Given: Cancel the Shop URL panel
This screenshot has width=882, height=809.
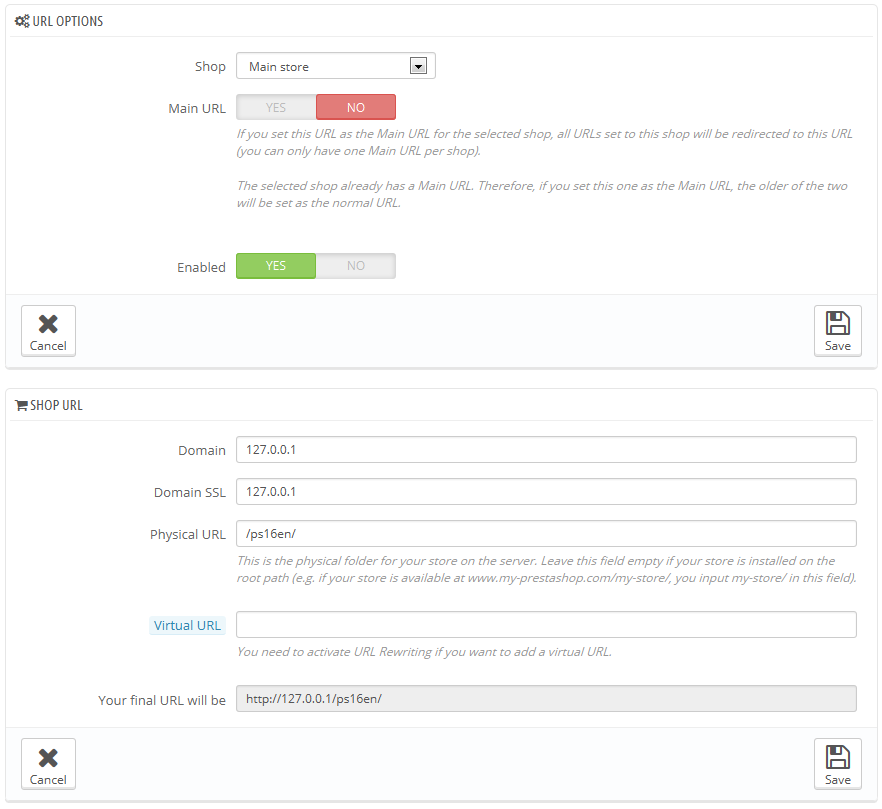Looking at the screenshot, I should [48, 764].
